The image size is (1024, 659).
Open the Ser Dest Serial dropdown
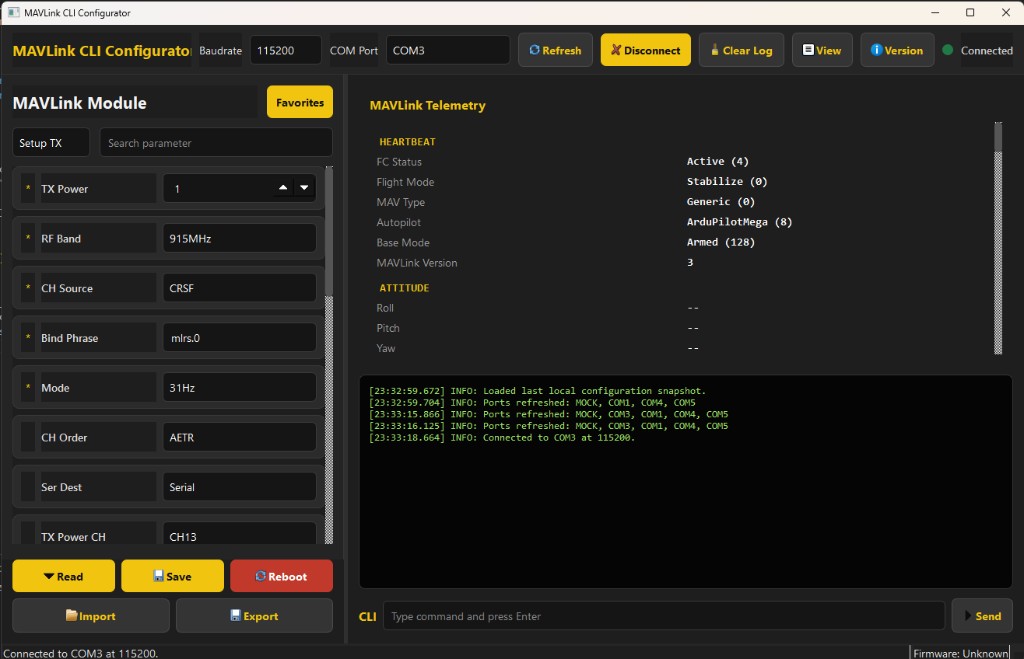tap(239, 487)
